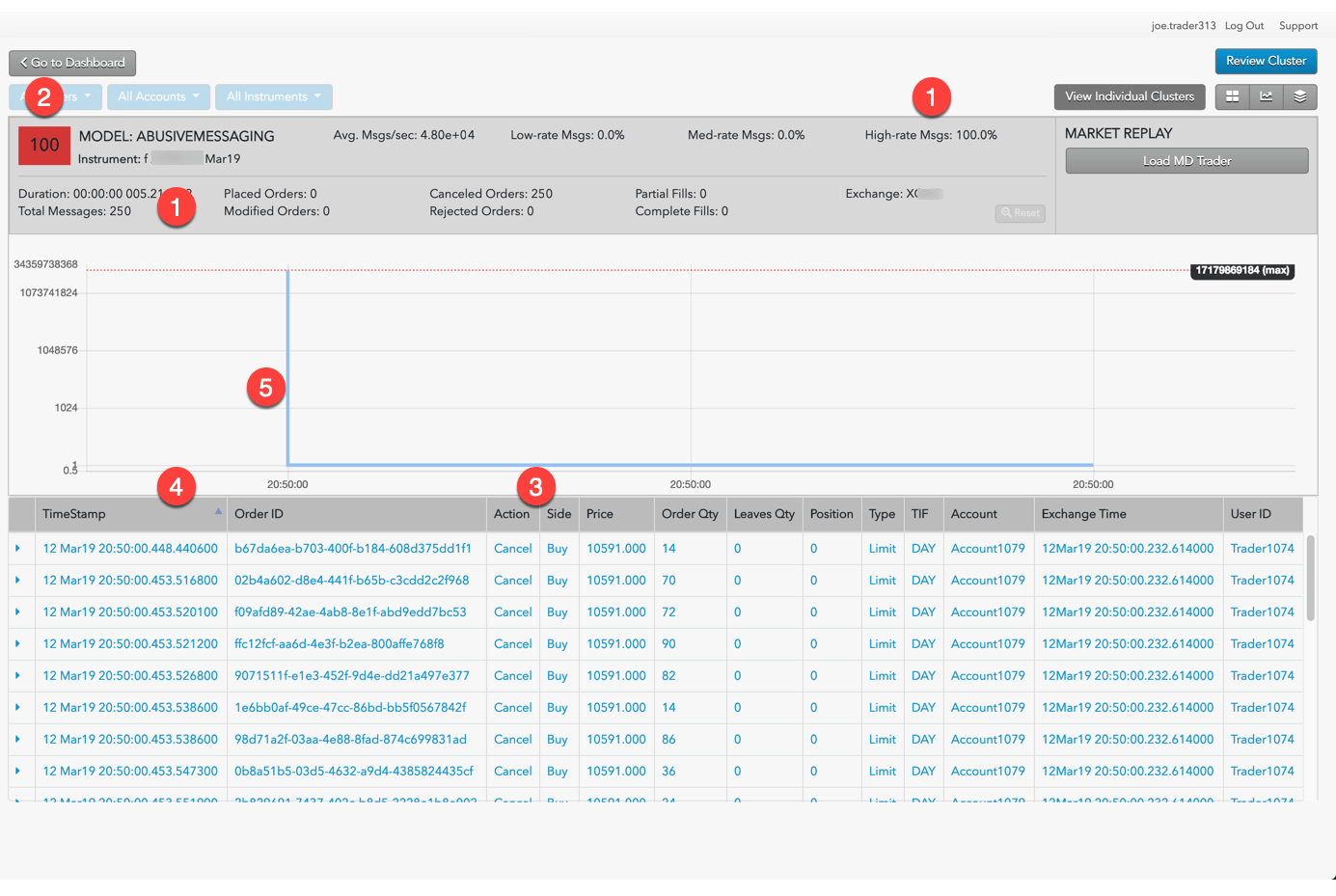
Task: Click the blue spike line in chart
Action: 287,367
